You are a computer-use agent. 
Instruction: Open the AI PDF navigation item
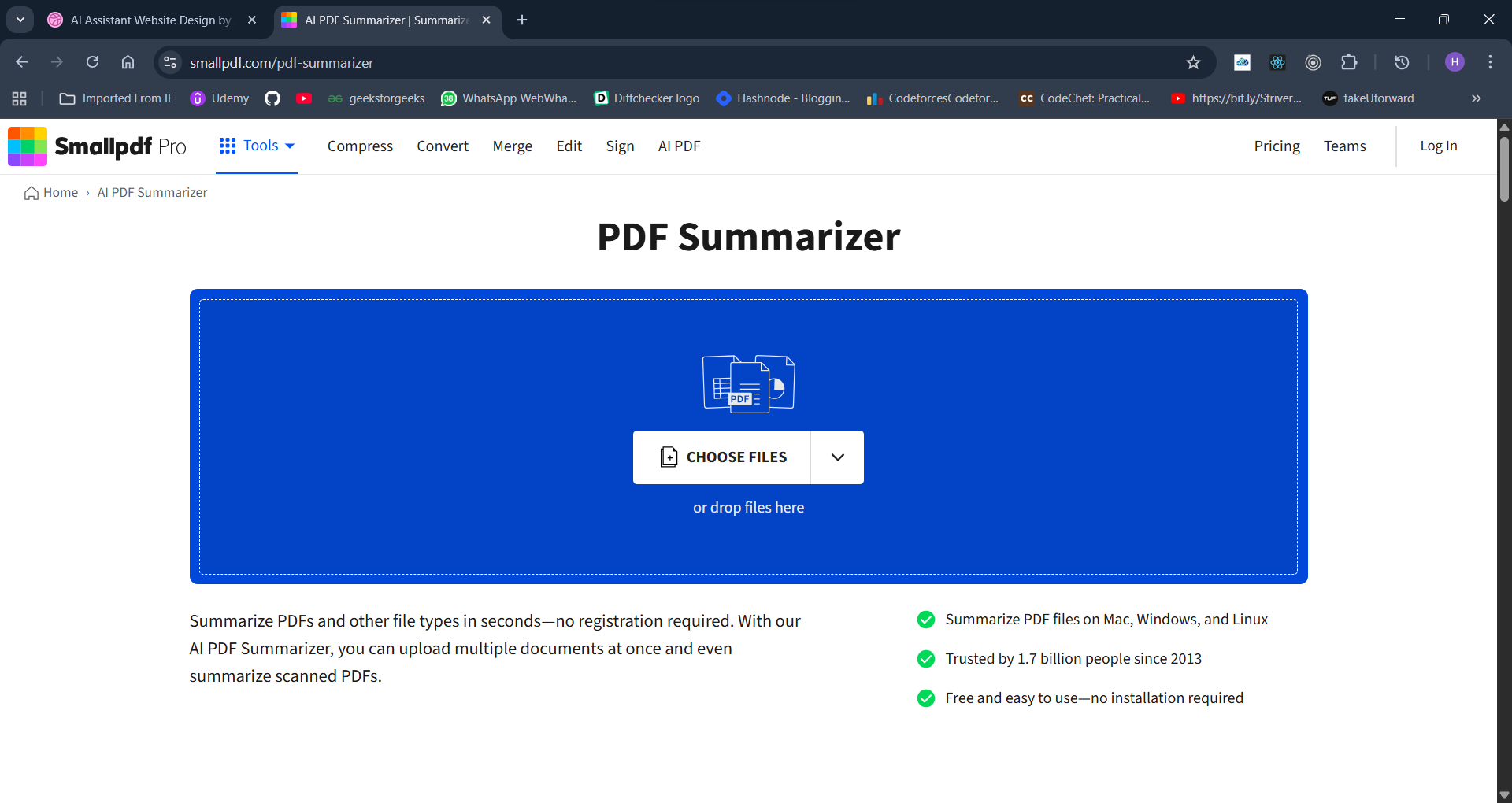pos(679,146)
